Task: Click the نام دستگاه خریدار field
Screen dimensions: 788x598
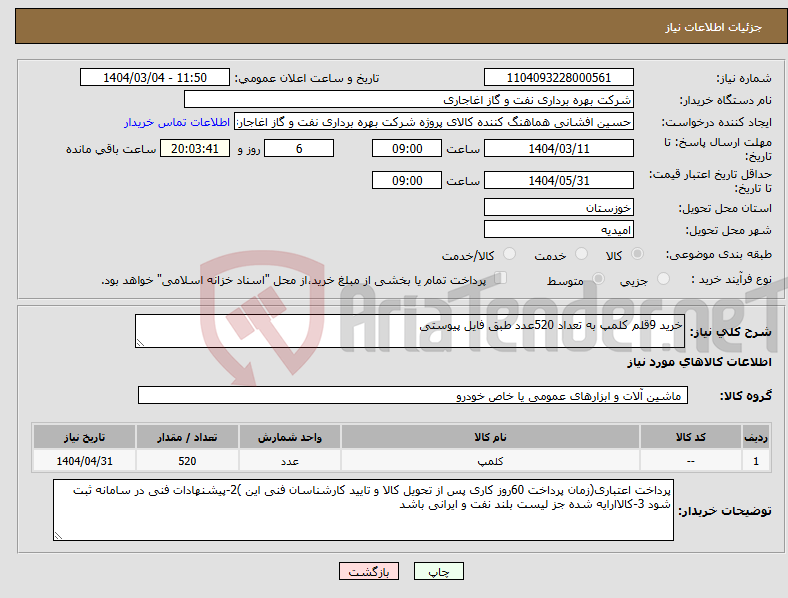Action: pos(409,99)
